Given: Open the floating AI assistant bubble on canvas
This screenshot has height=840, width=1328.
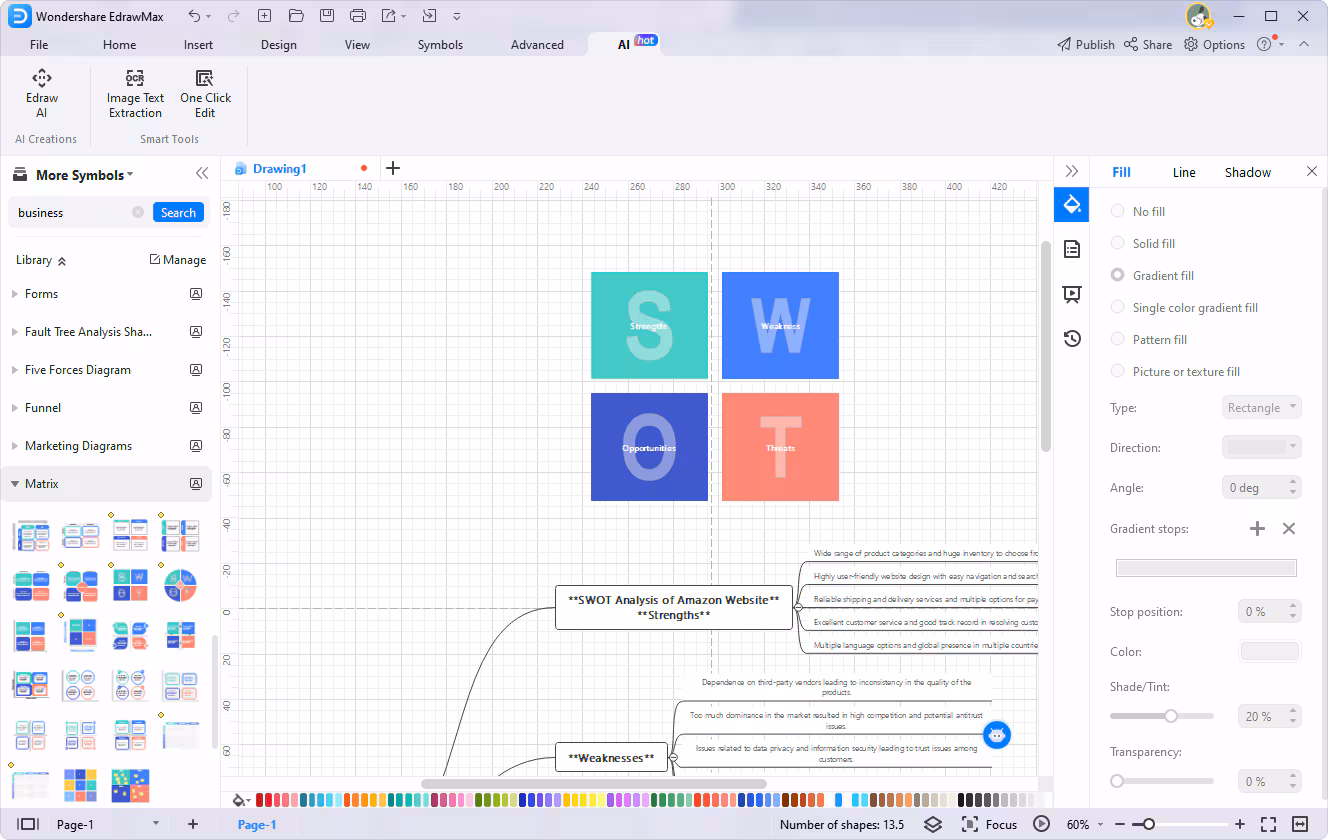Looking at the screenshot, I should 997,735.
